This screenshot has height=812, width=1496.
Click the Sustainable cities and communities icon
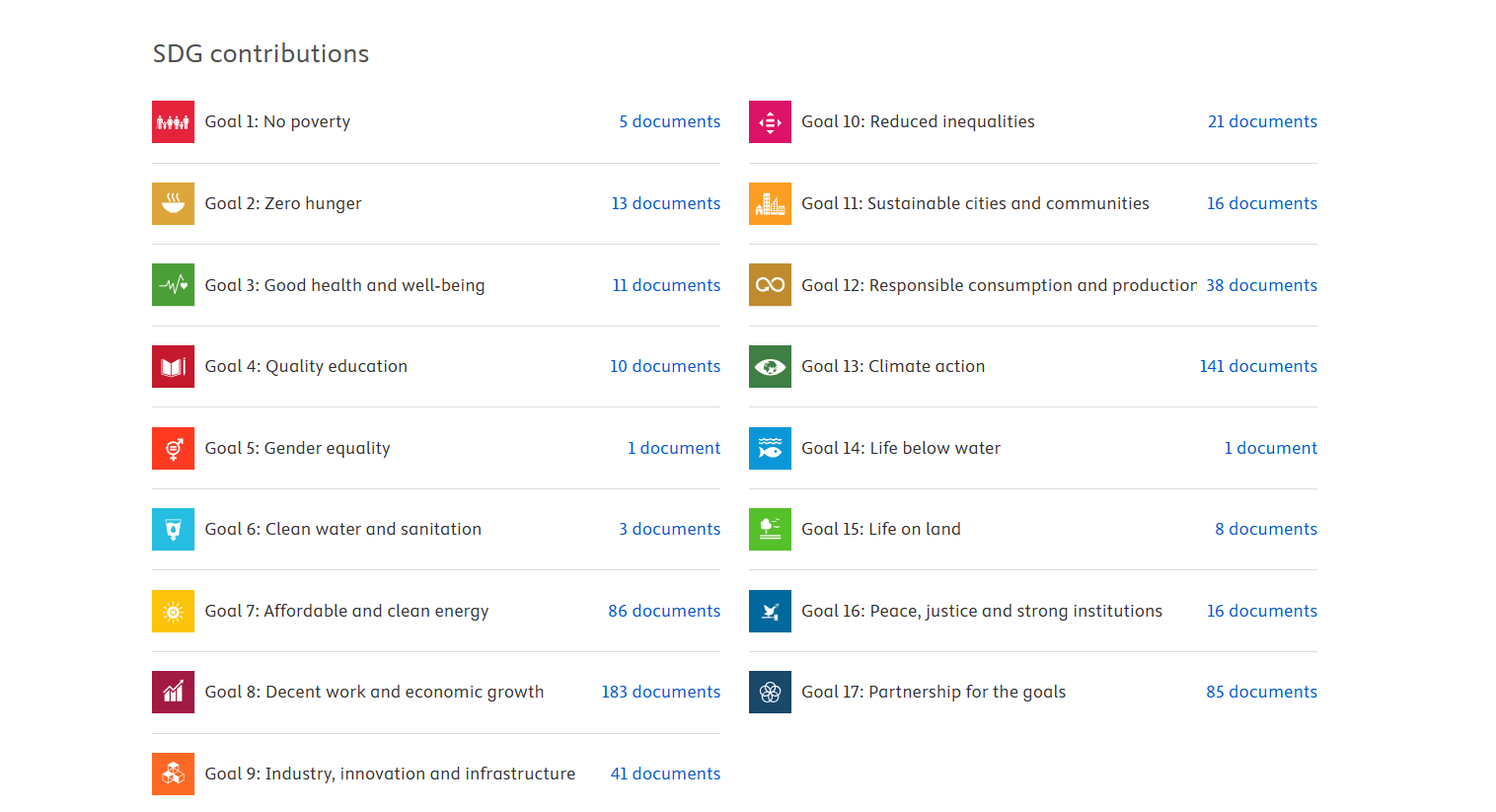770,203
